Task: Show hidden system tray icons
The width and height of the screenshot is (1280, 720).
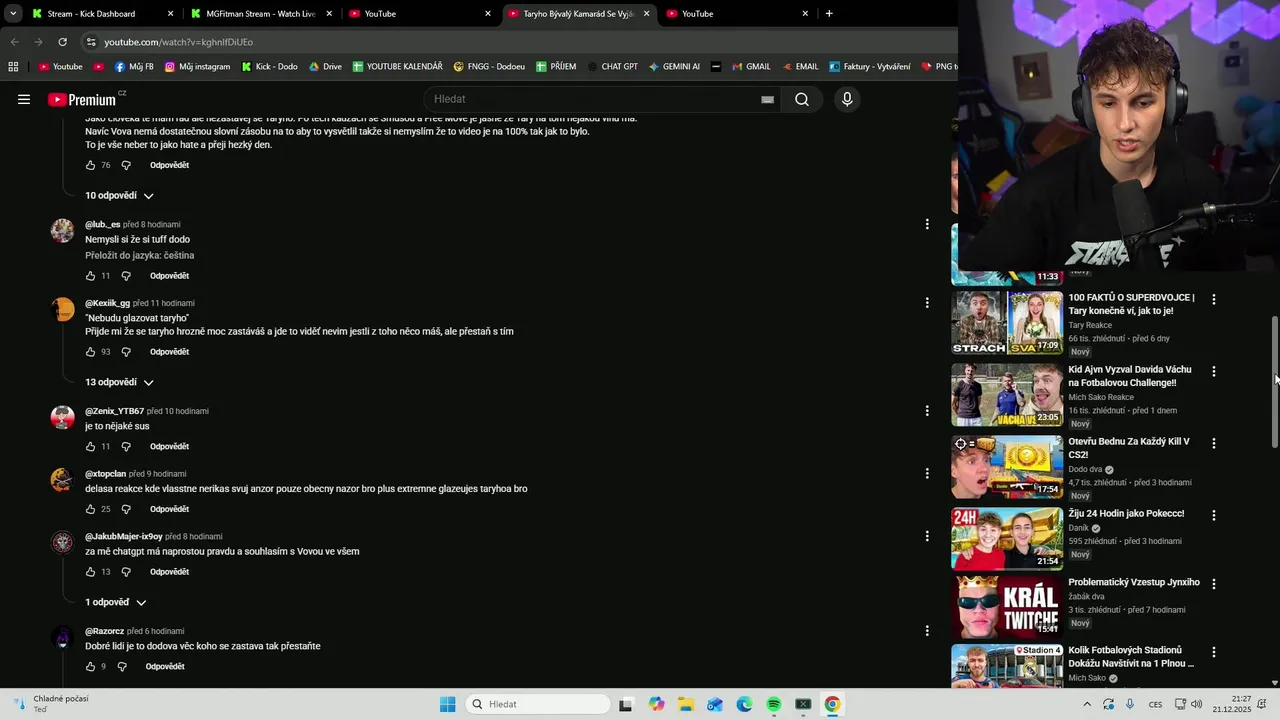Action: (1087, 704)
